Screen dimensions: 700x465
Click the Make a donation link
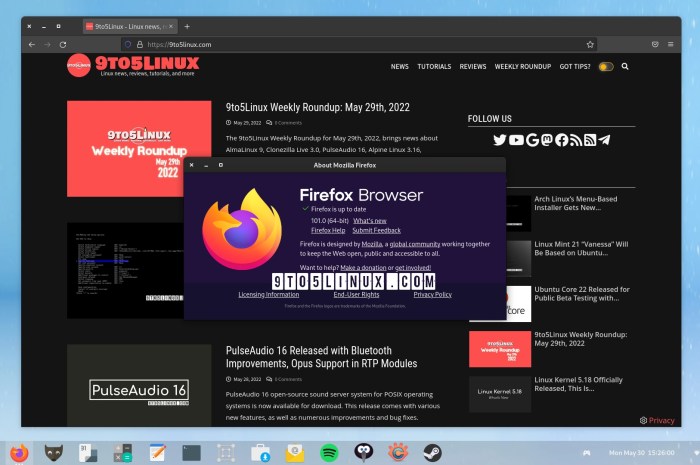click(x=363, y=268)
